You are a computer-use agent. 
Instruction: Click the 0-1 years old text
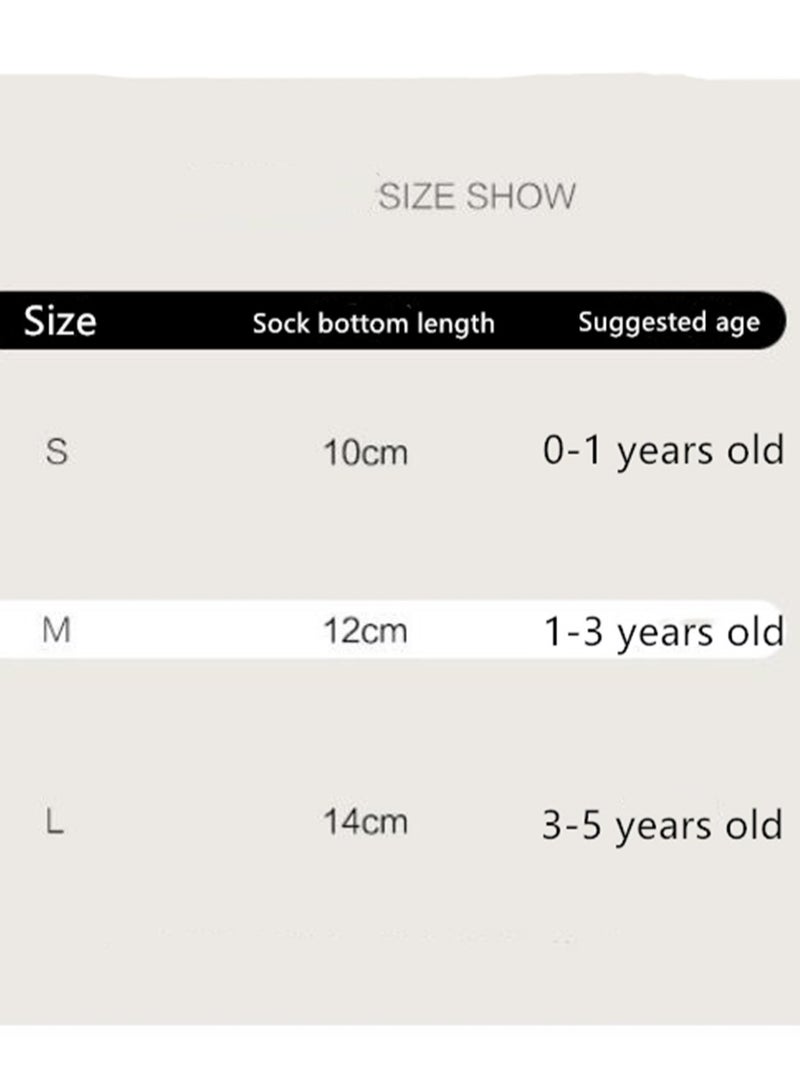(x=663, y=450)
